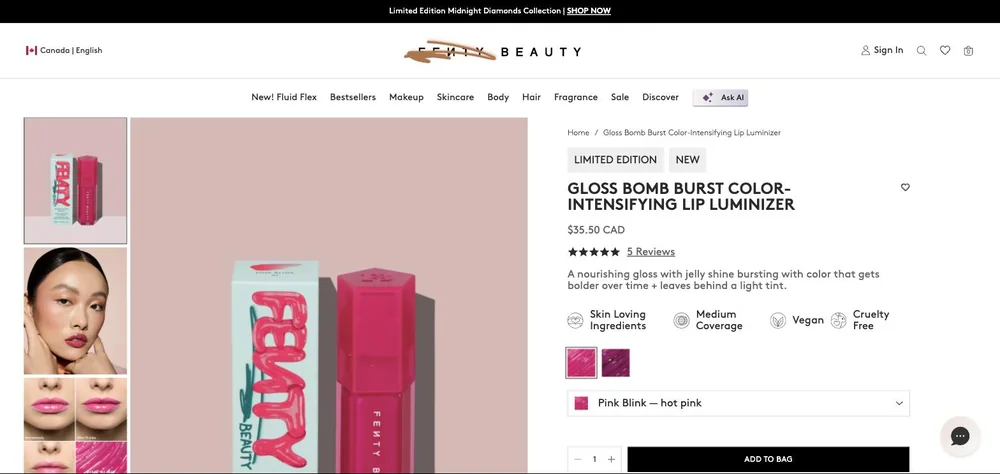
Task: Open the Hair menu
Action: pyautogui.click(x=531, y=98)
